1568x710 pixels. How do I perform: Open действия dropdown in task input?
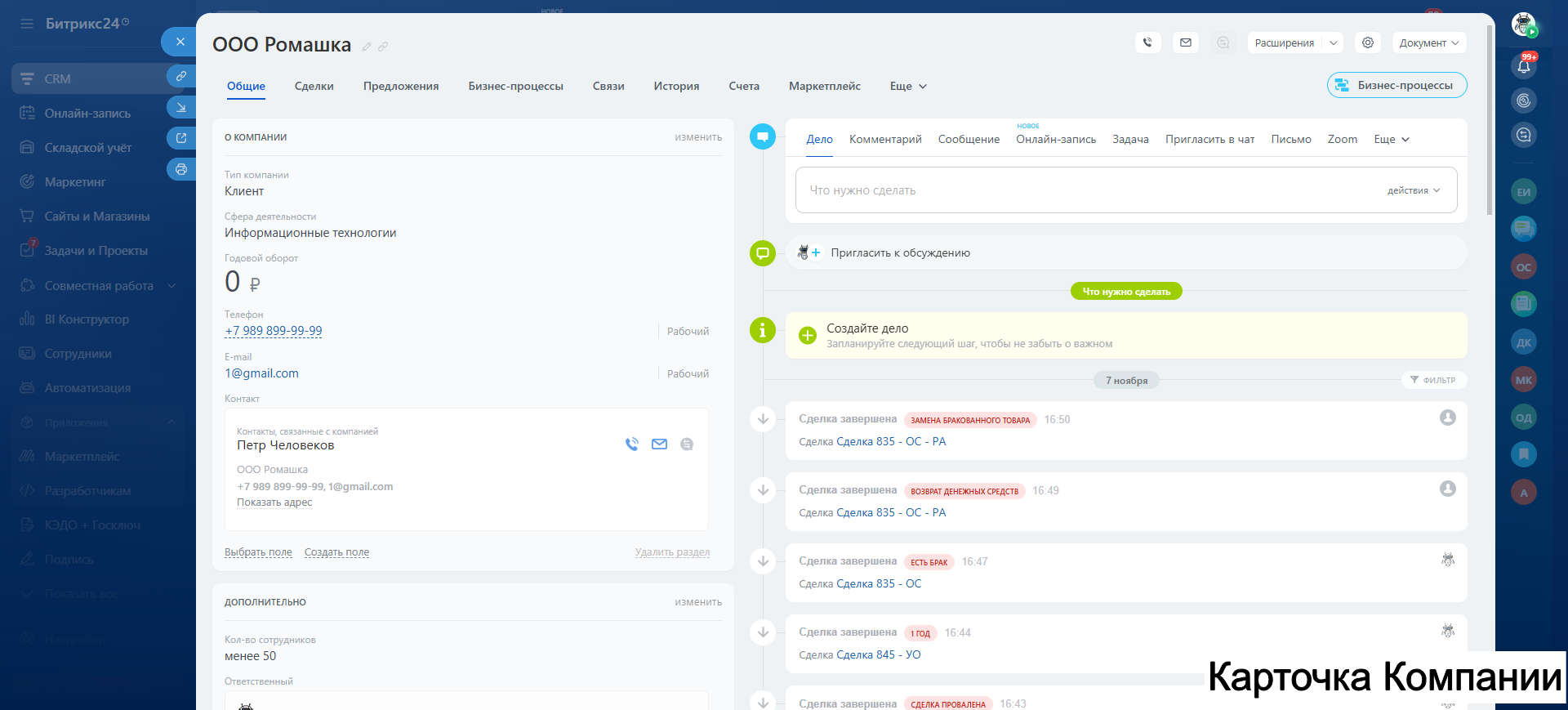pos(1413,190)
